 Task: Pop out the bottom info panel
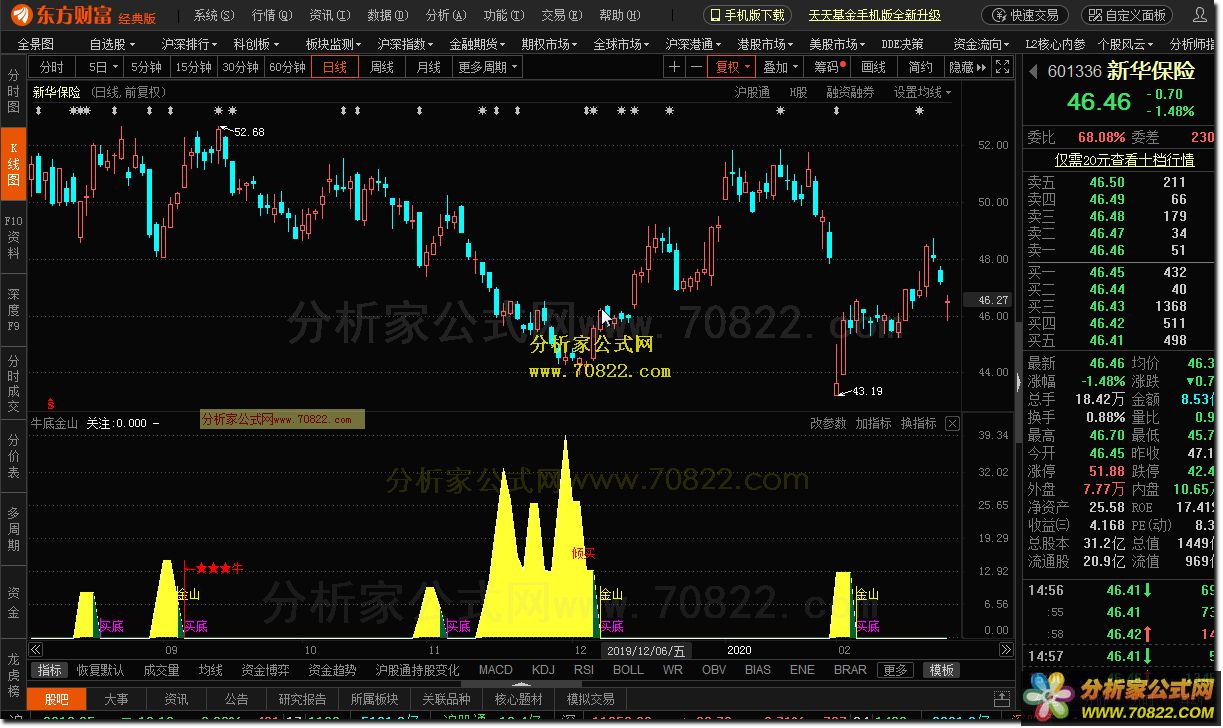[1003, 699]
